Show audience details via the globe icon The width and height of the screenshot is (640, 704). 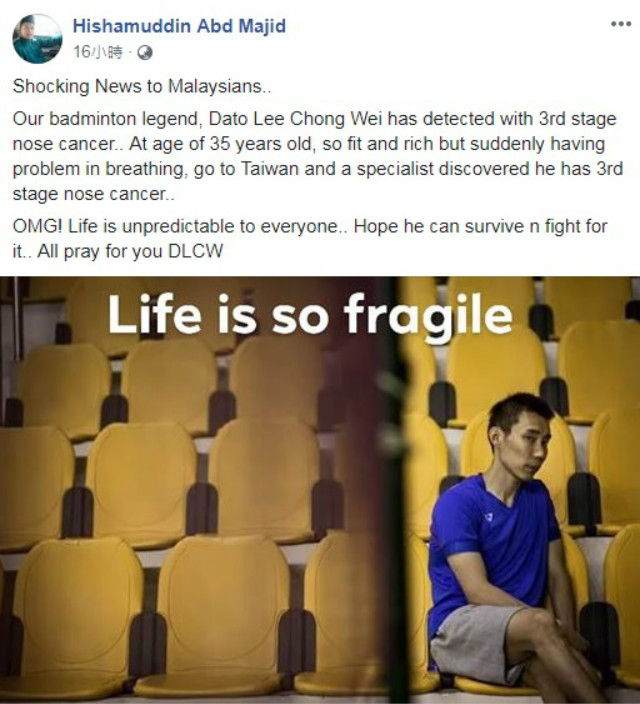[x=145, y=53]
